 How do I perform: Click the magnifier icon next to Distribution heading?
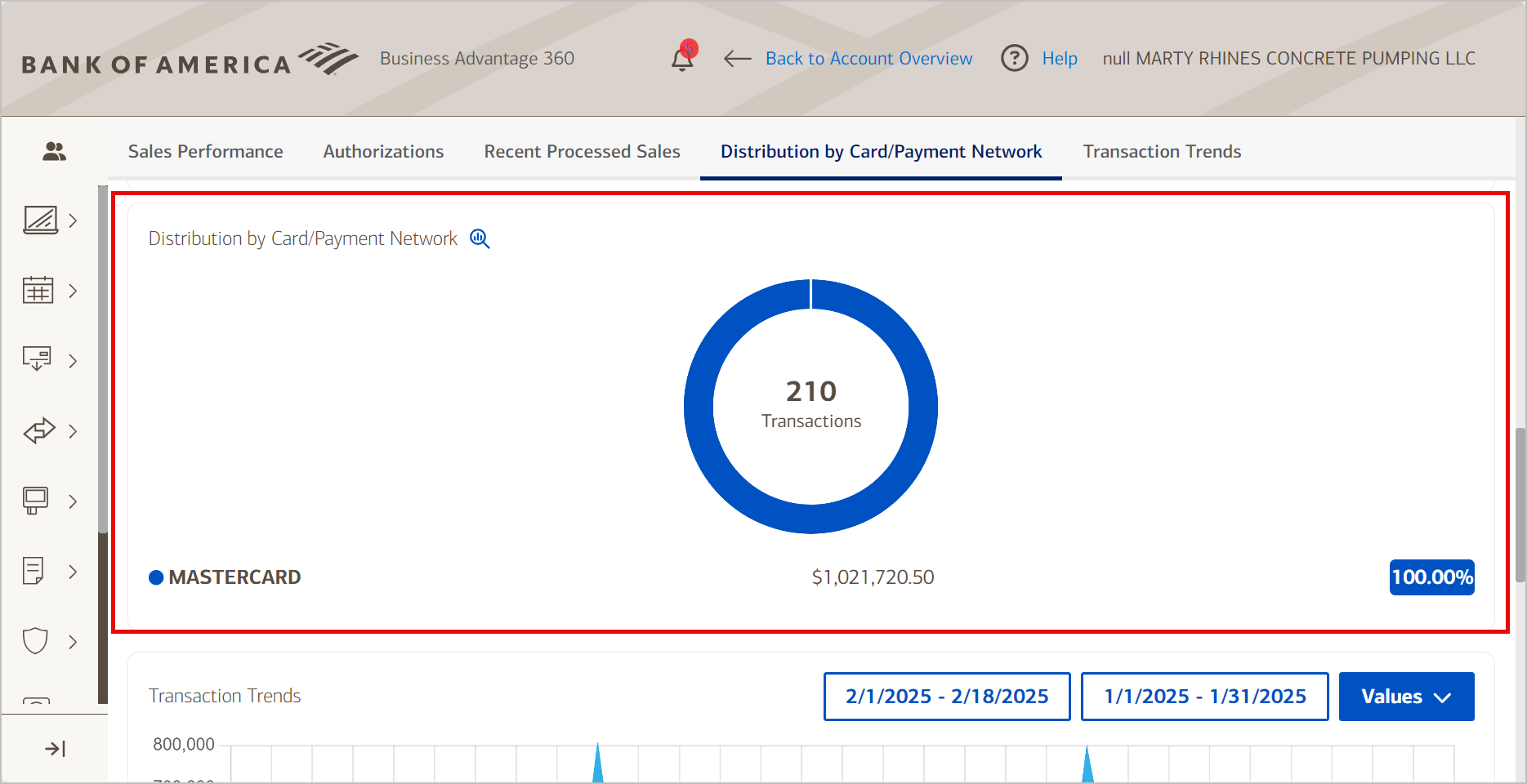(480, 238)
